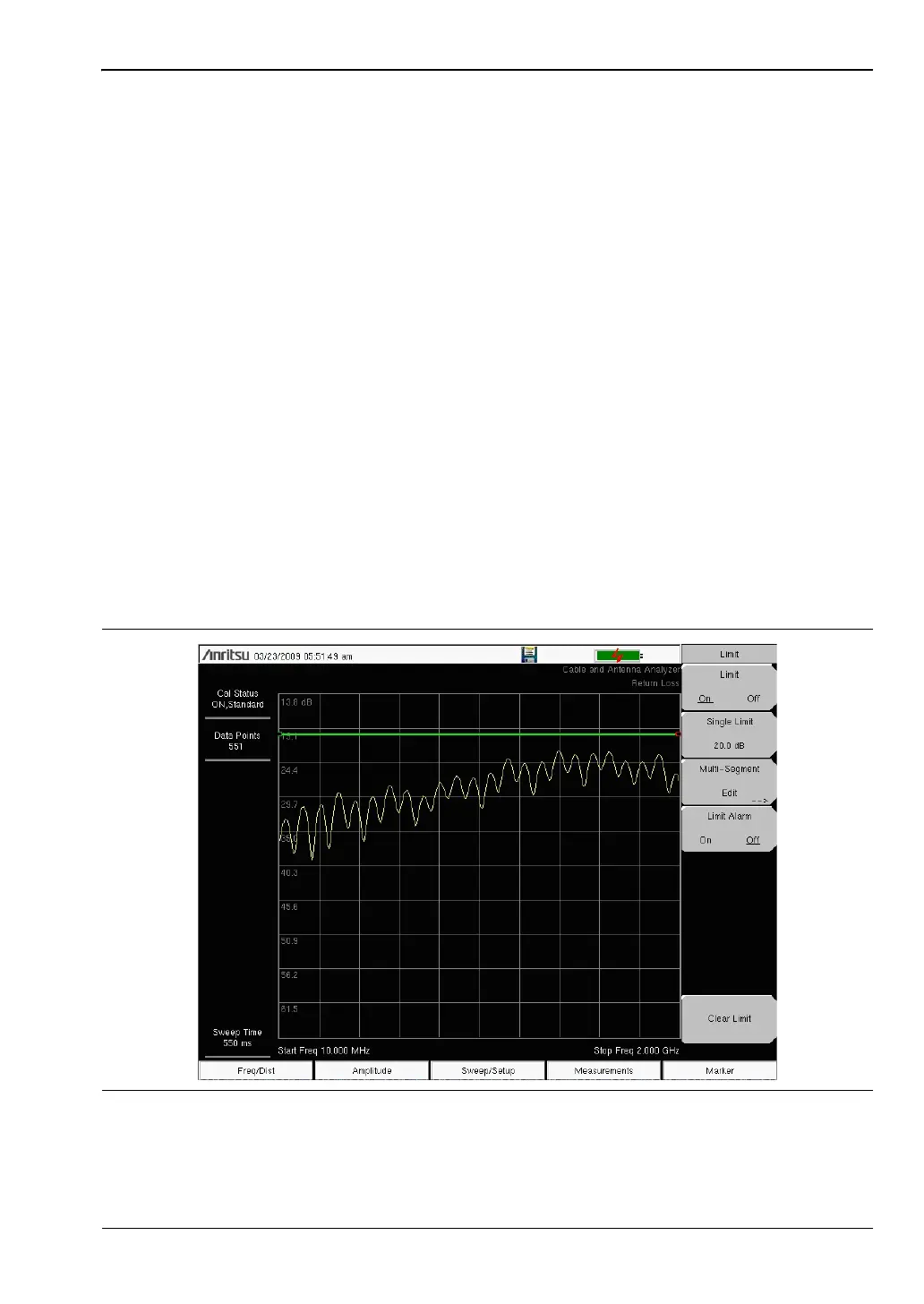Image resolution: width=924 pixels, height=1304 pixels.
Task: Open the Sweep/Setup menu
Action: (x=488, y=1070)
